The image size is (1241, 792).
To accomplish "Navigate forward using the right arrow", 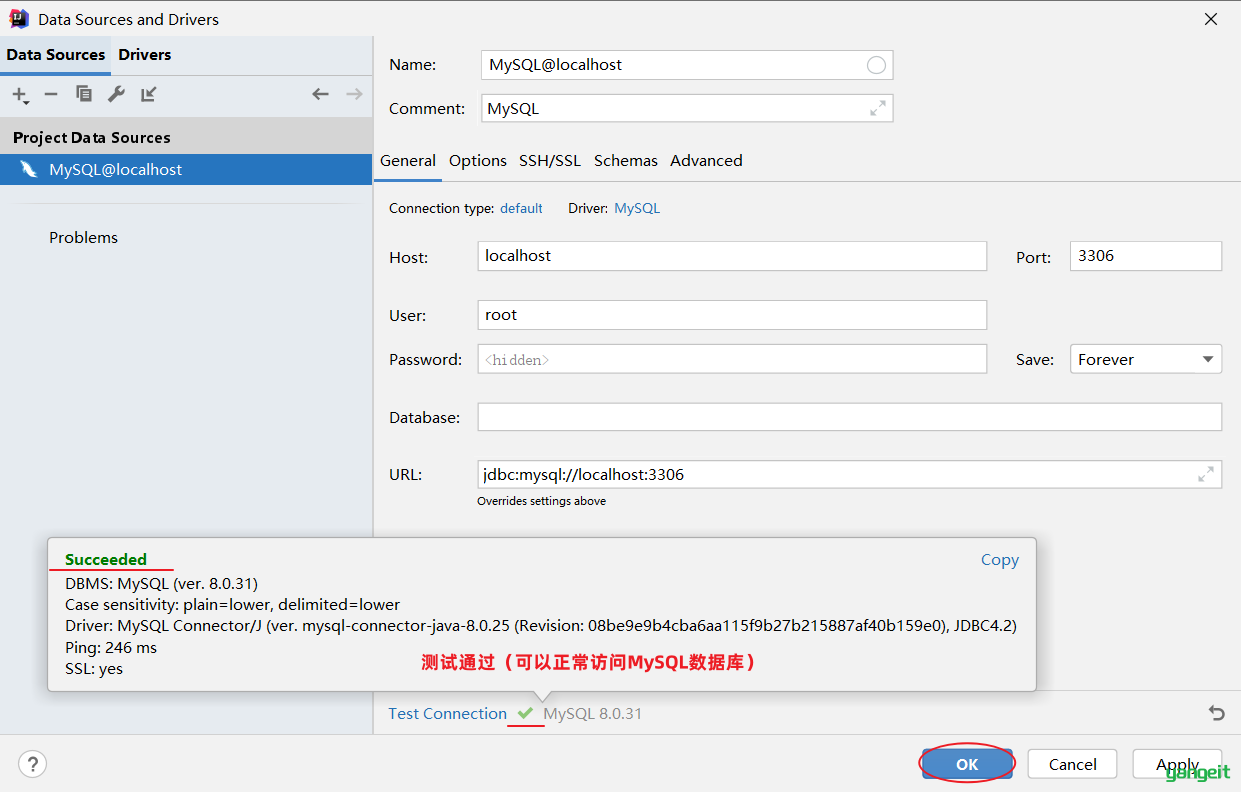I will [x=354, y=94].
